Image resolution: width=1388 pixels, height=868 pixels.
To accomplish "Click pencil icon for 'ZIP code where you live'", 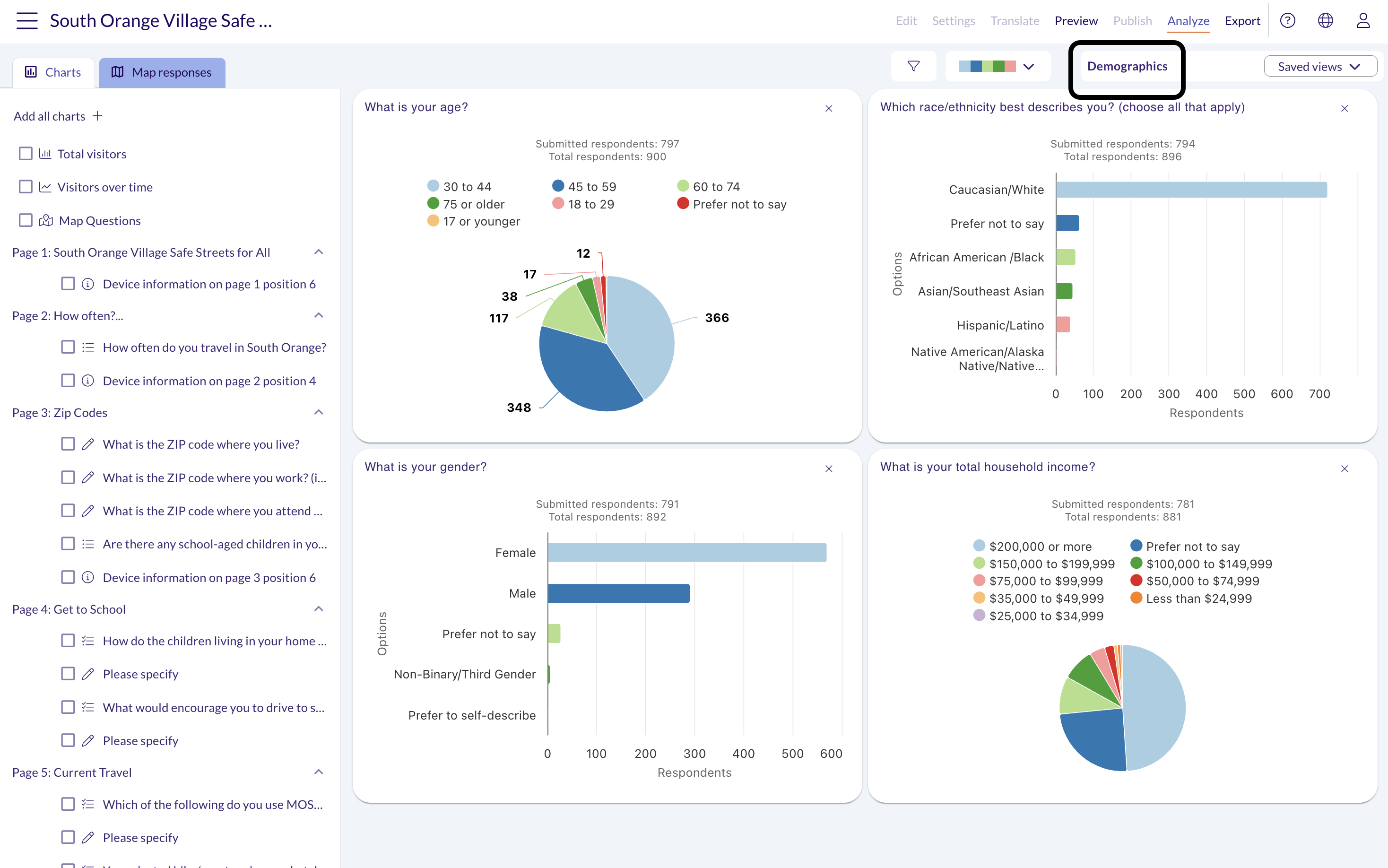I will 88,444.
